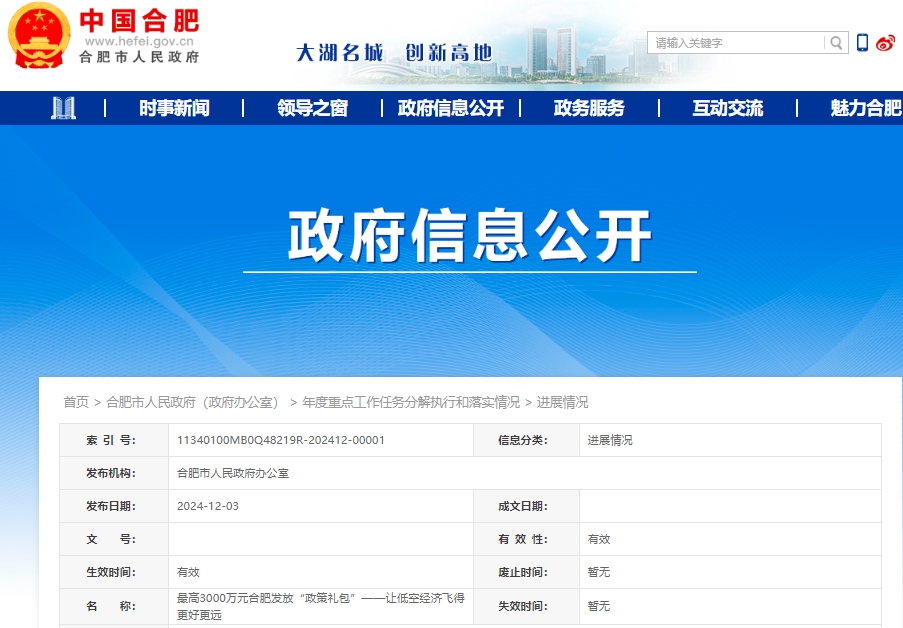
Task: Open 政务服务 in the navigation bar
Action: click(x=589, y=108)
